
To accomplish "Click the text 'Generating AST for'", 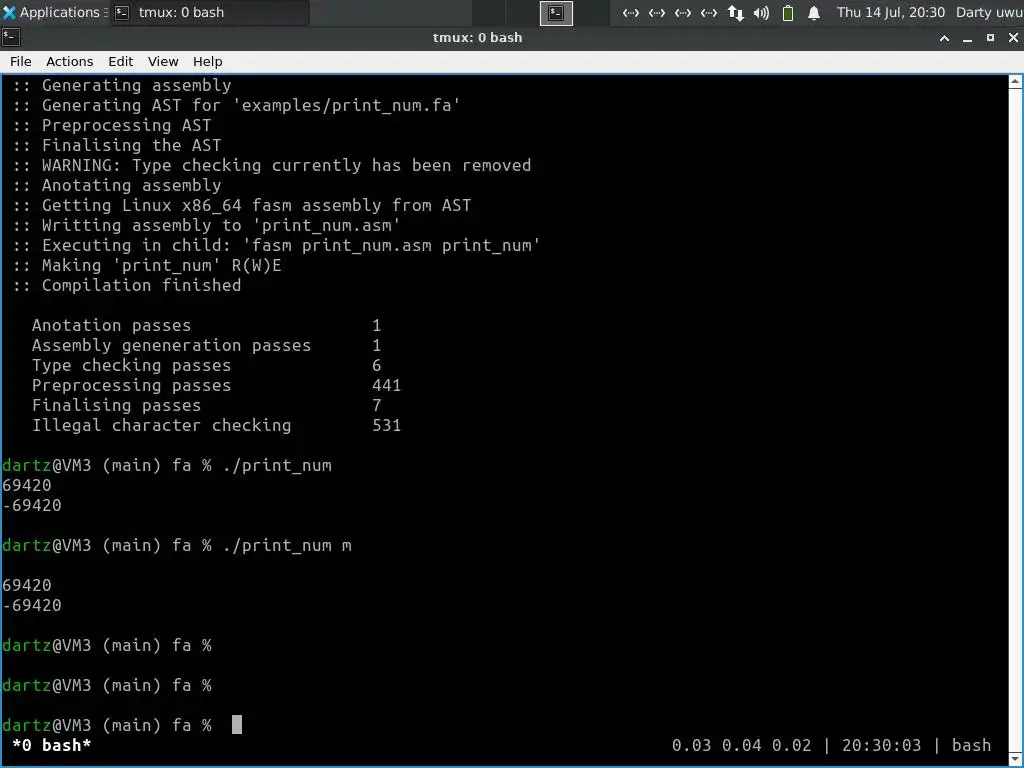I will click(131, 105).
